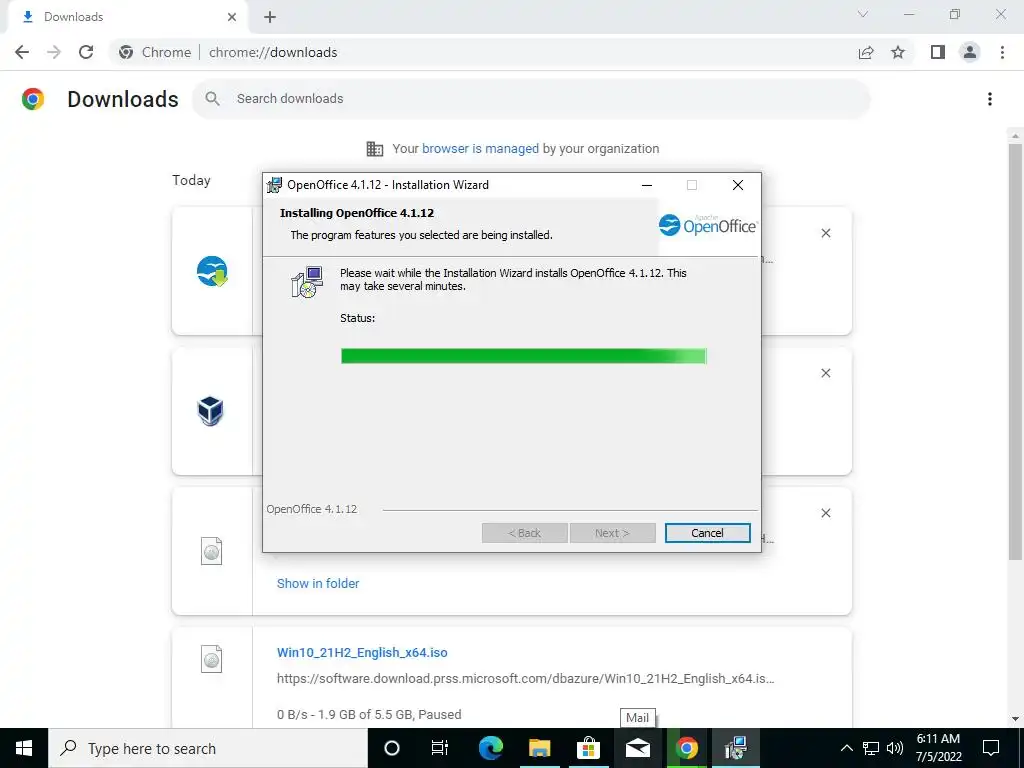Screen dimensions: 1024x768
Task: Click the Win10 ISO file icon
Action: (x=212, y=659)
